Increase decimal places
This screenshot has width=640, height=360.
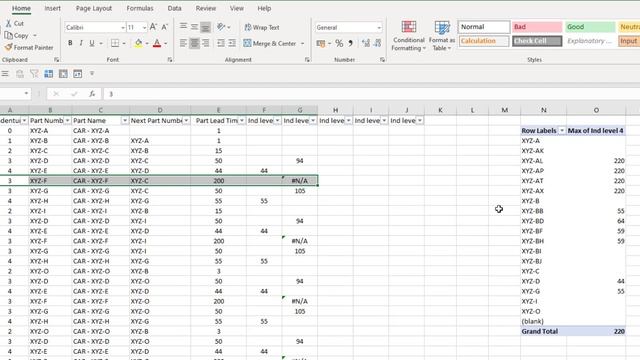366,43
